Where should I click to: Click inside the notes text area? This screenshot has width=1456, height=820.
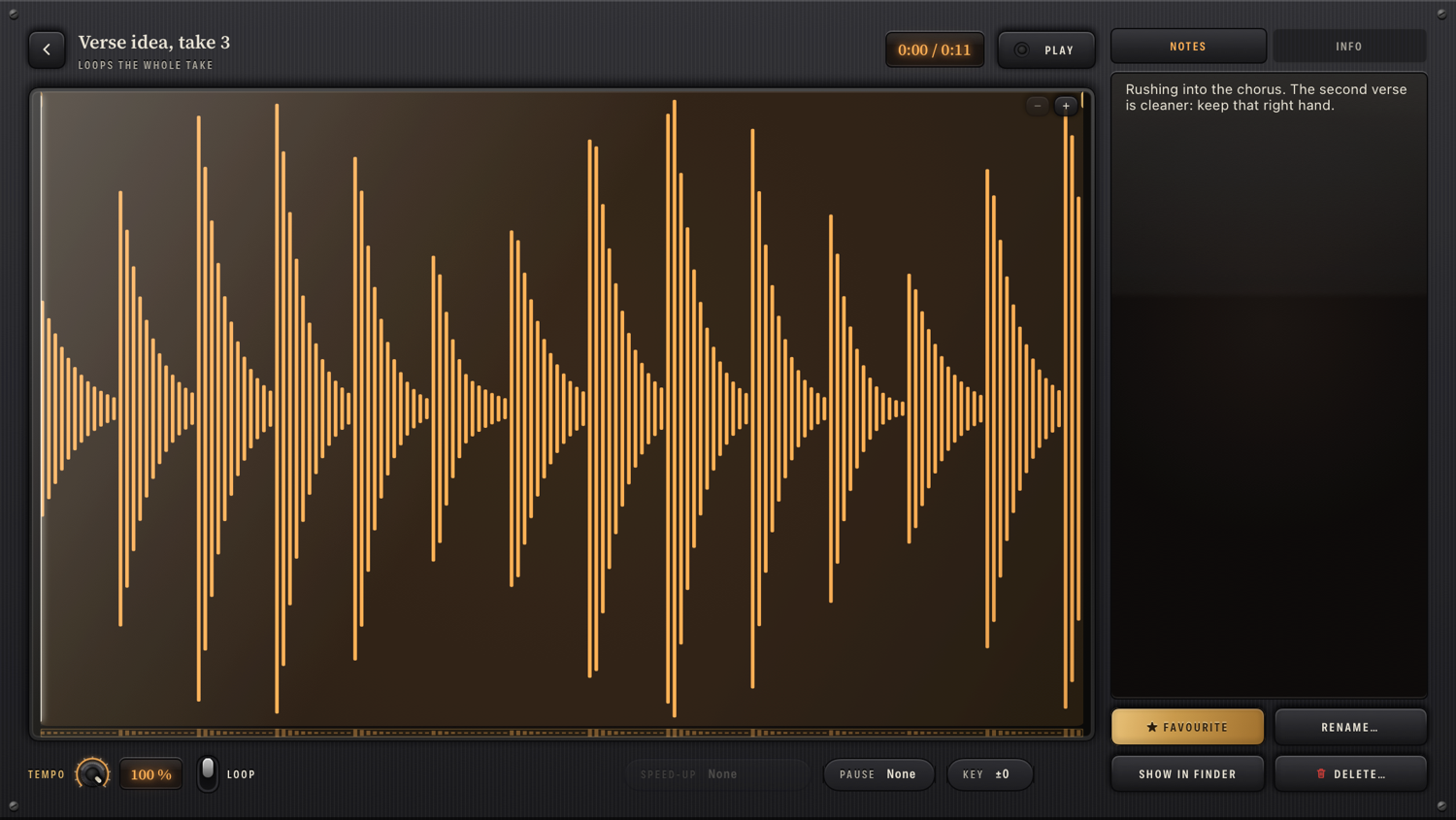coord(1269,384)
